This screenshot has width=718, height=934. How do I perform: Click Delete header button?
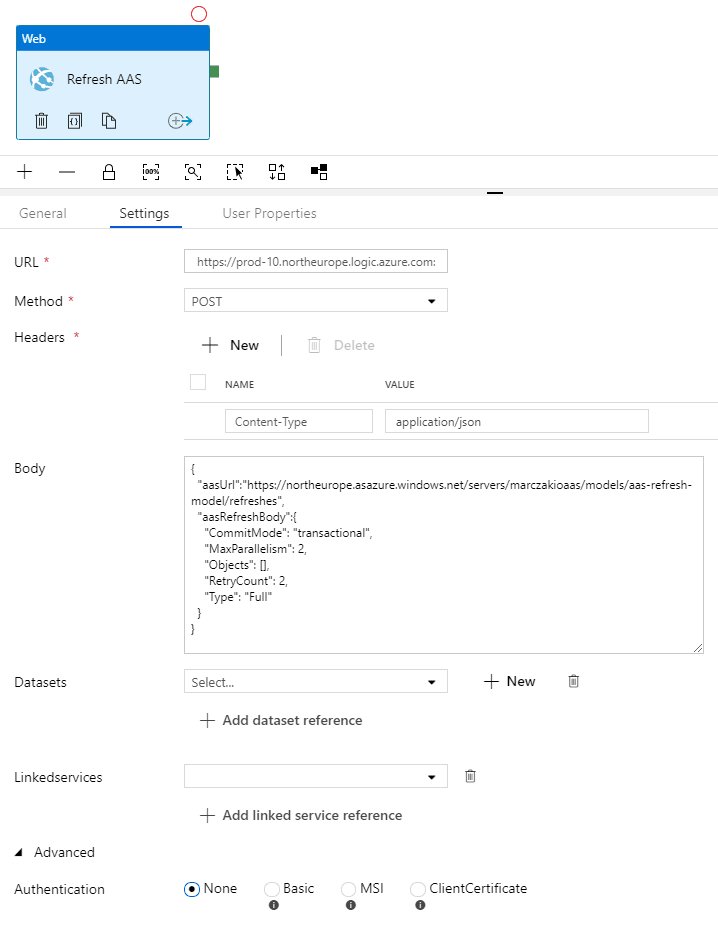[x=341, y=345]
